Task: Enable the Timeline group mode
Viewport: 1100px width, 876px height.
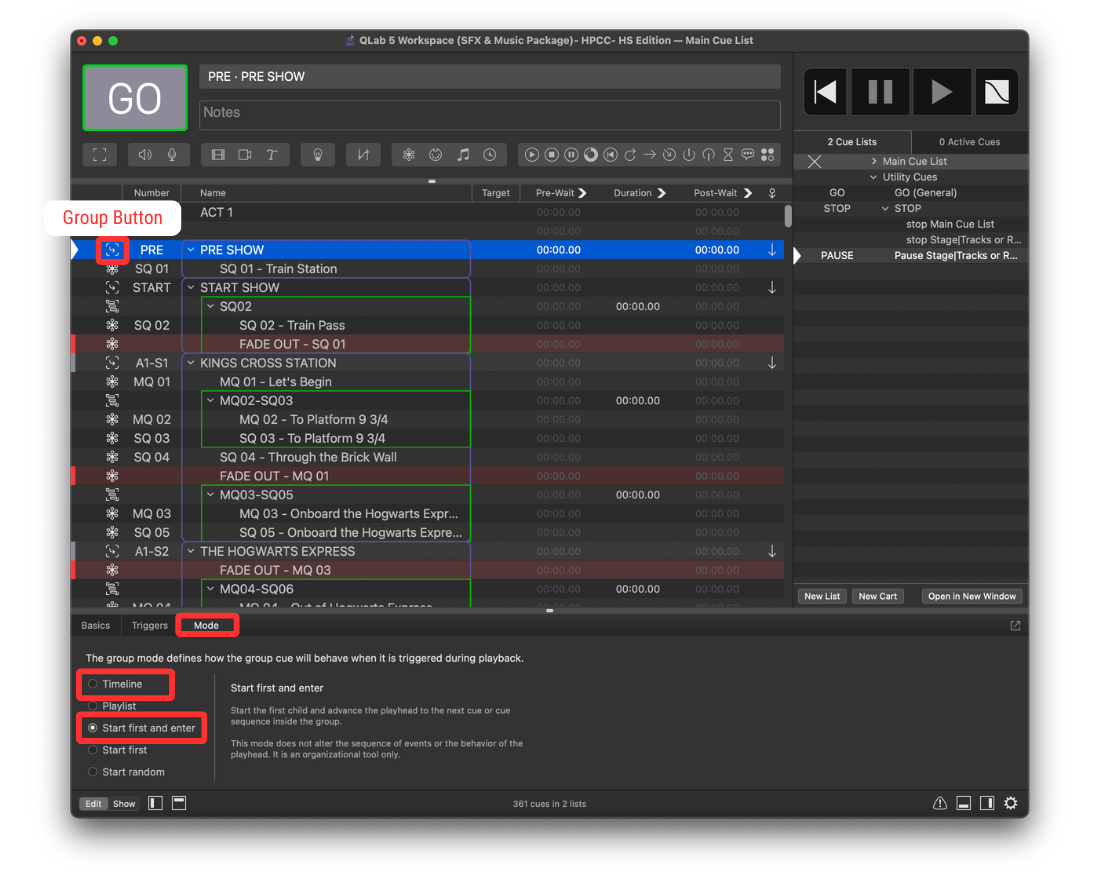Action: 94,684
